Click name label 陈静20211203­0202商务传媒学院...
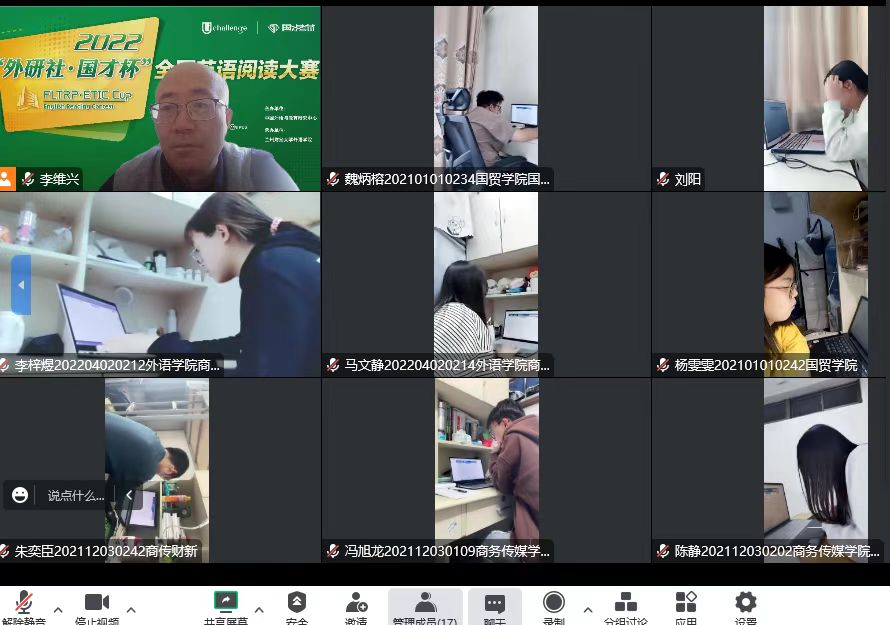The width and height of the screenshot is (890, 625). [777, 551]
